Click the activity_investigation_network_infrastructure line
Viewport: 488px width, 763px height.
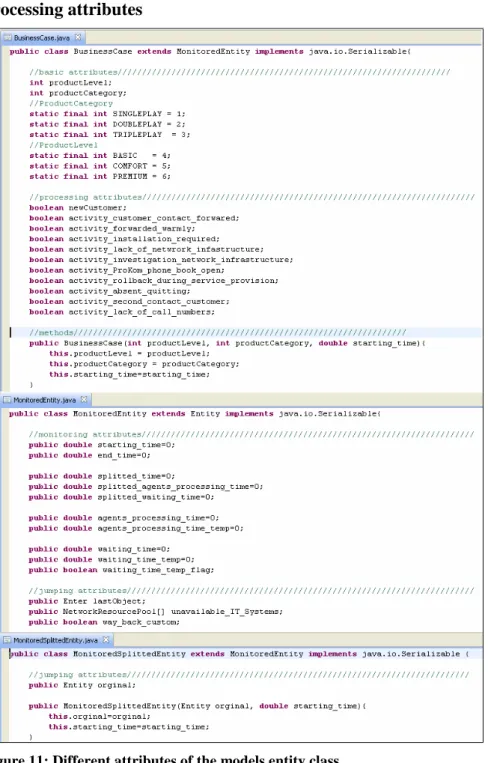161,260
